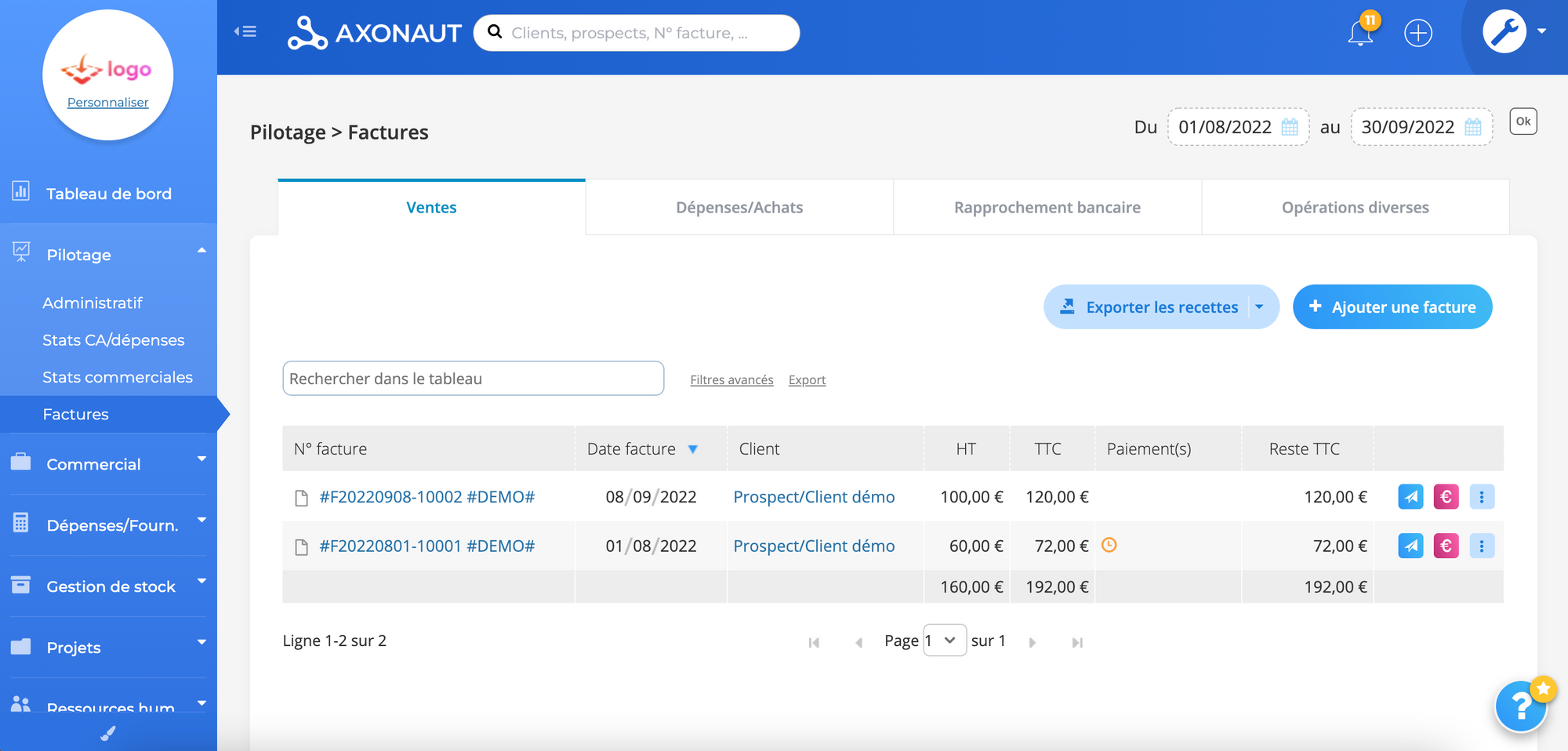The image size is (1568, 751).
Task: Toggle Date facture sort order arrow
Action: pyautogui.click(x=693, y=448)
